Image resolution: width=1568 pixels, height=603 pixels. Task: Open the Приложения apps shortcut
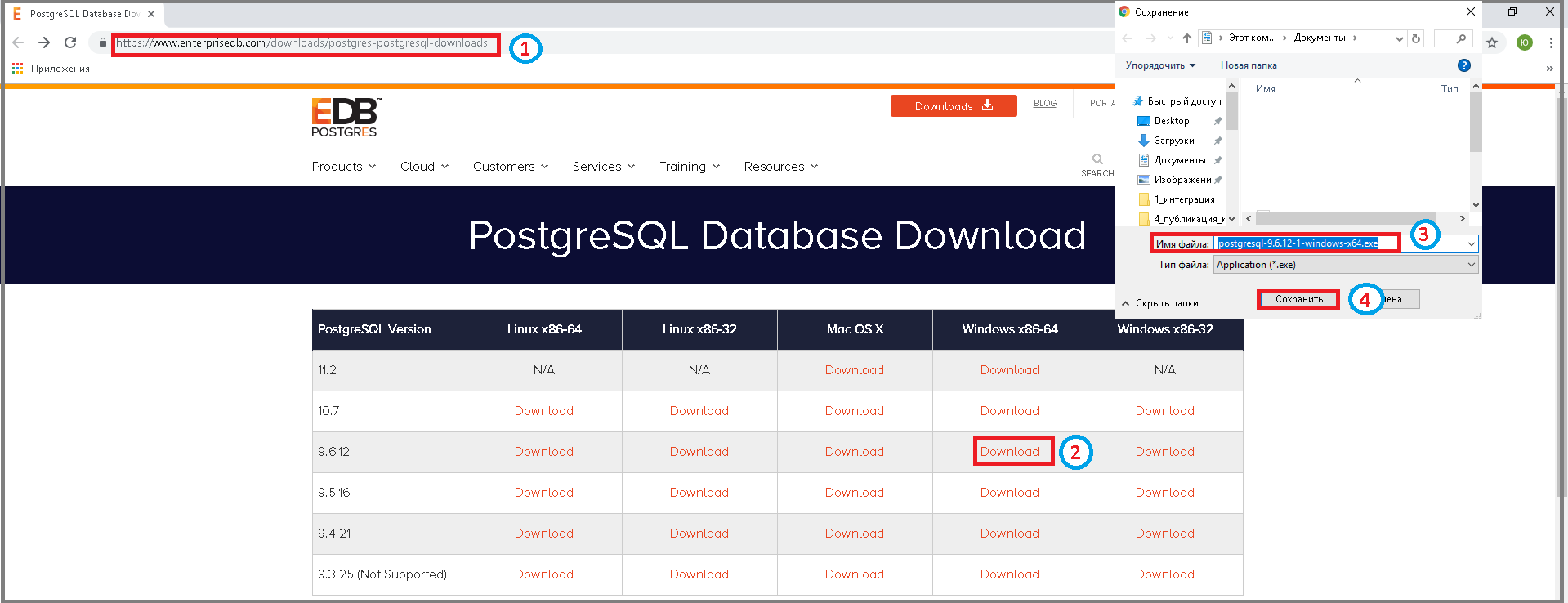pos(51,69)
